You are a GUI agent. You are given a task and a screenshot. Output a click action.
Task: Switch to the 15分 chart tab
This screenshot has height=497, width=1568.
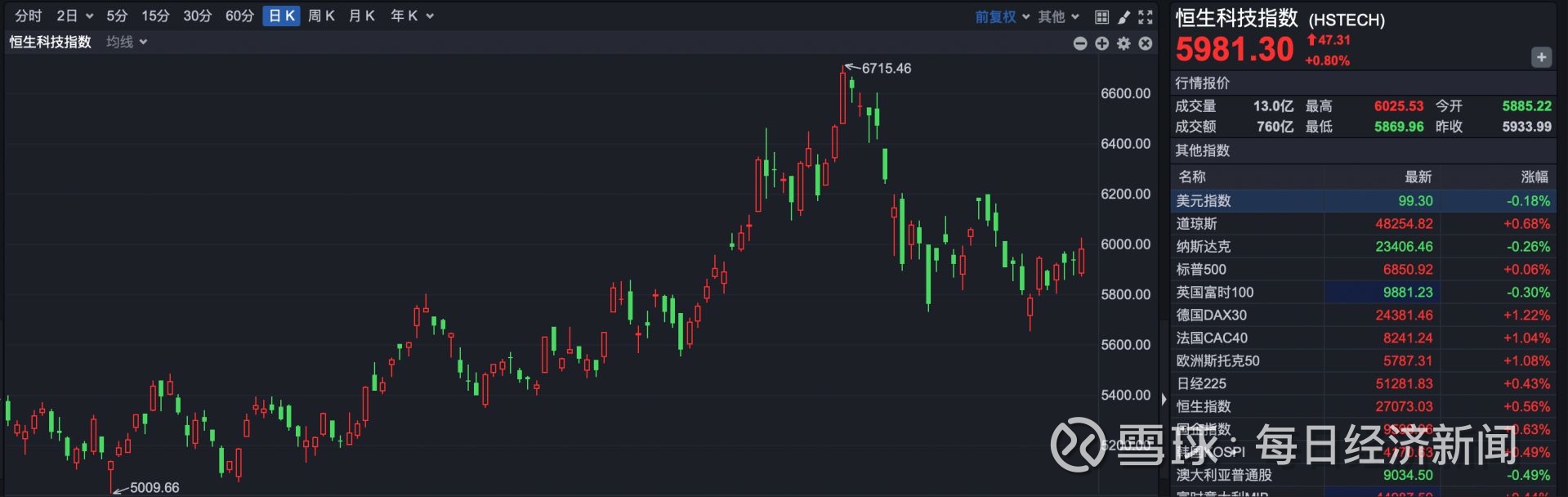click(x=155, y=16)
